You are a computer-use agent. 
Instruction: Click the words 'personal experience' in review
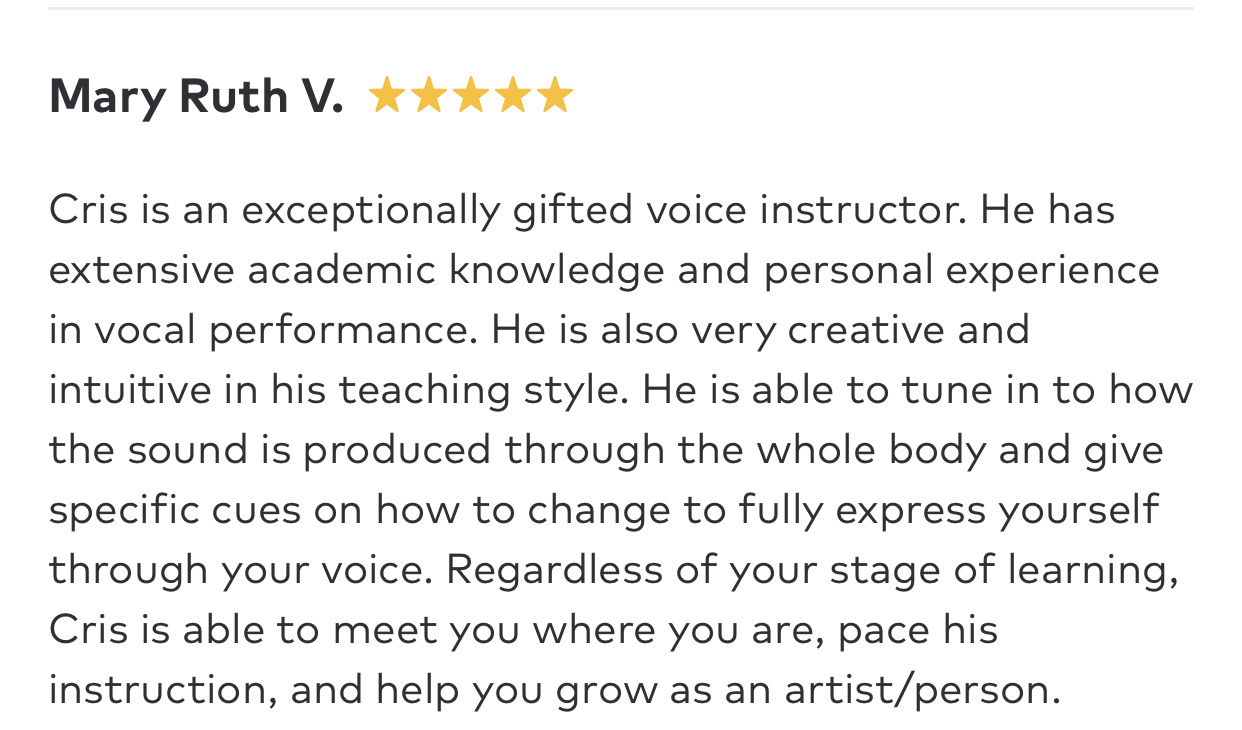click(962, 271)
